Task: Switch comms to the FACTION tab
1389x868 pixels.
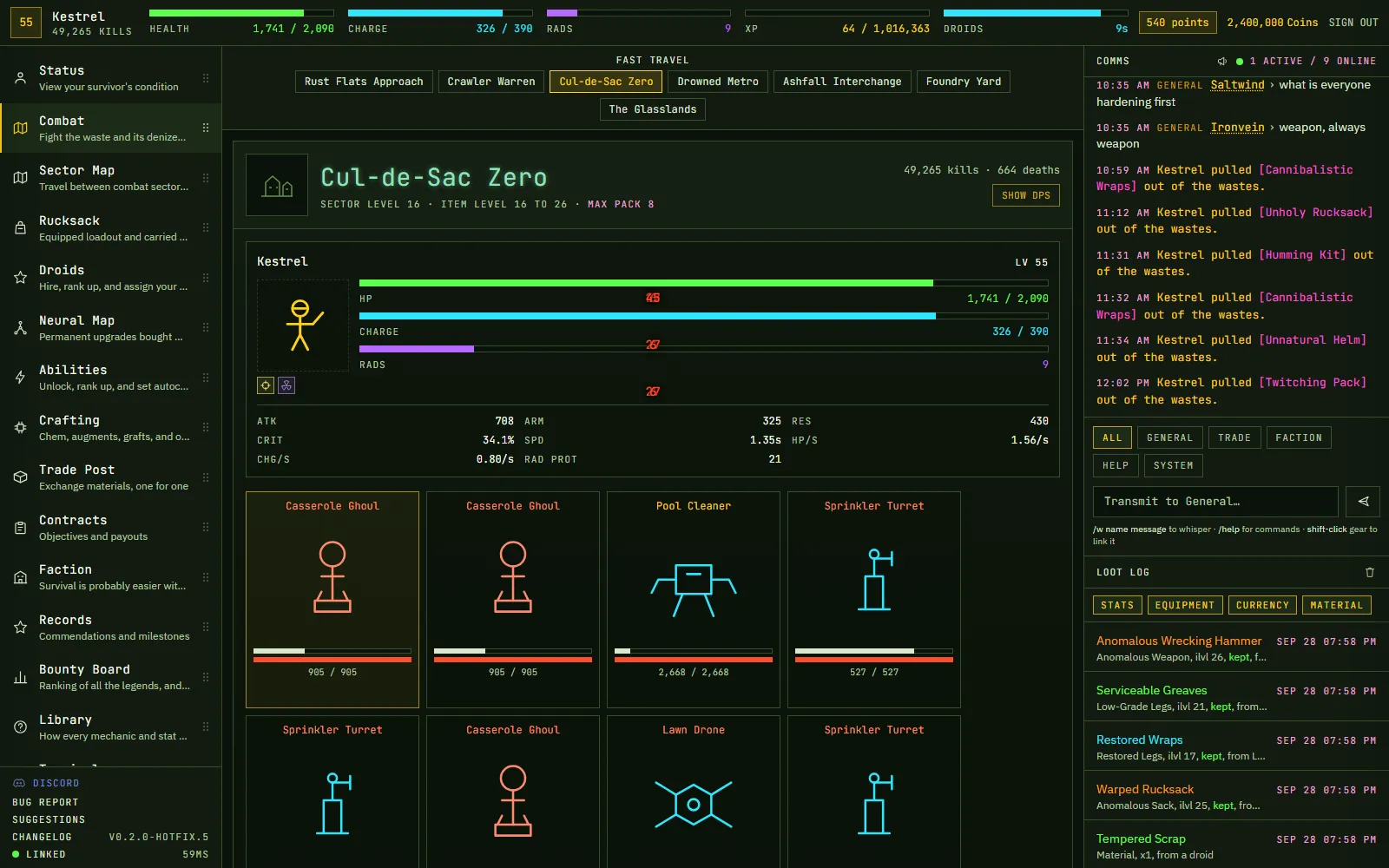Action: click(1299, 437)
